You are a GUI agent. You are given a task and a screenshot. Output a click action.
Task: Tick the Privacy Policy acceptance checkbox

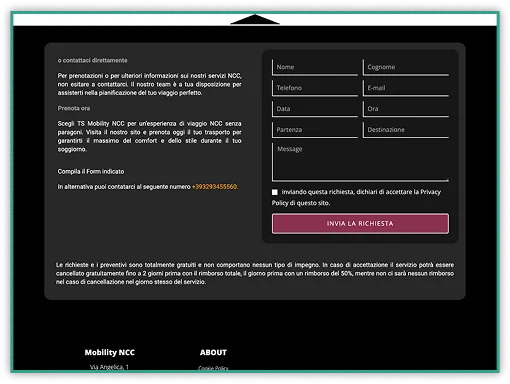(x=275, y=192)
